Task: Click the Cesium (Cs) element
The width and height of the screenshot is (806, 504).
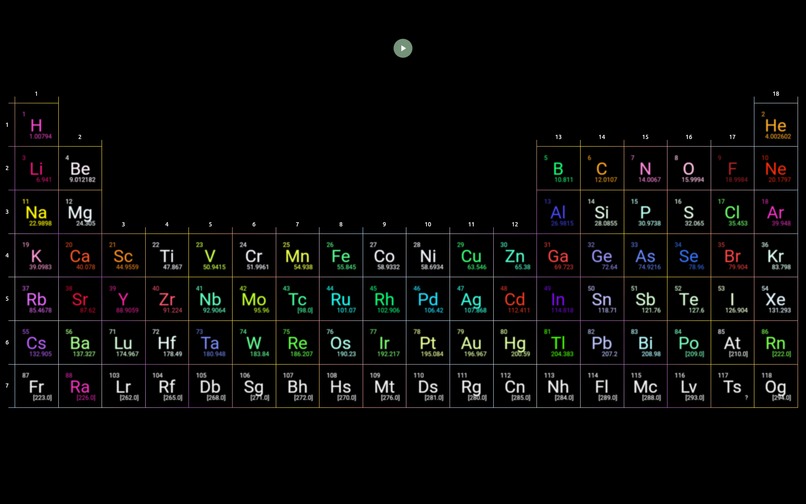Action: point(36,343)
